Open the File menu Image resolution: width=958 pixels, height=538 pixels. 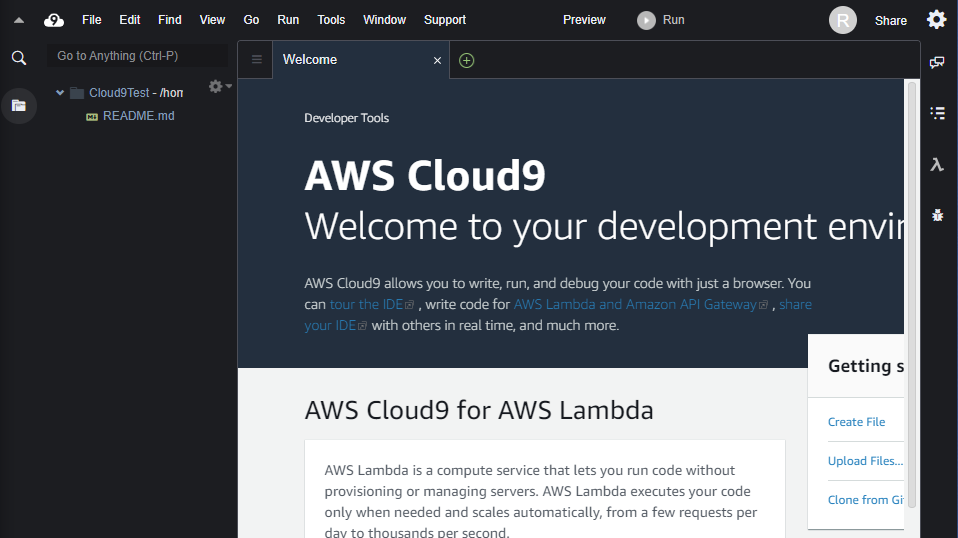92,20
